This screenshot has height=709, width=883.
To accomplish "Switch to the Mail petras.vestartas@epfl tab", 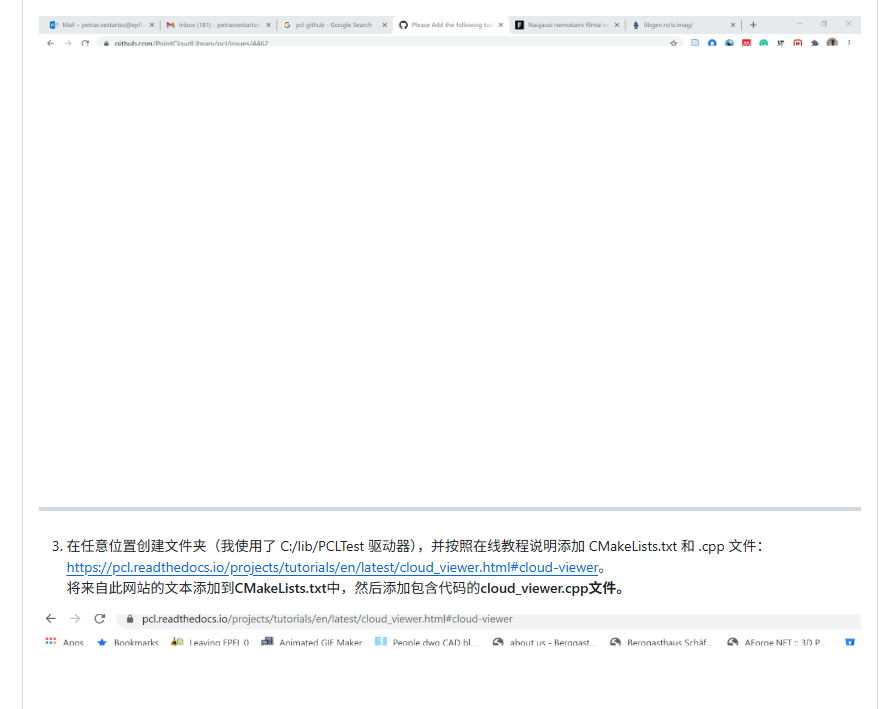I will pos(96,25).
